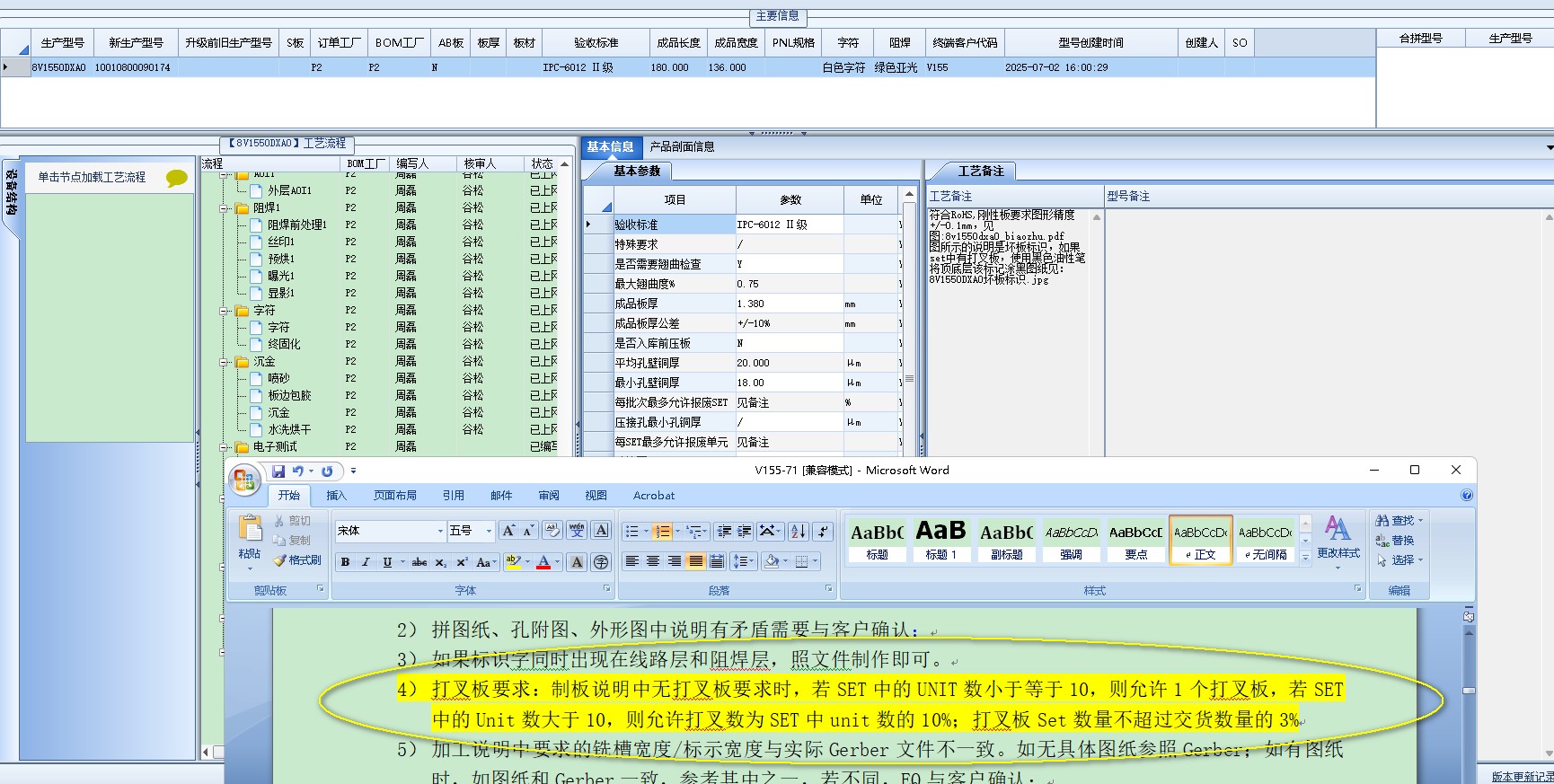Apply subscript formatting
Image resolution: width=1554 pixels, height=784 pixels.
(440, 562)
